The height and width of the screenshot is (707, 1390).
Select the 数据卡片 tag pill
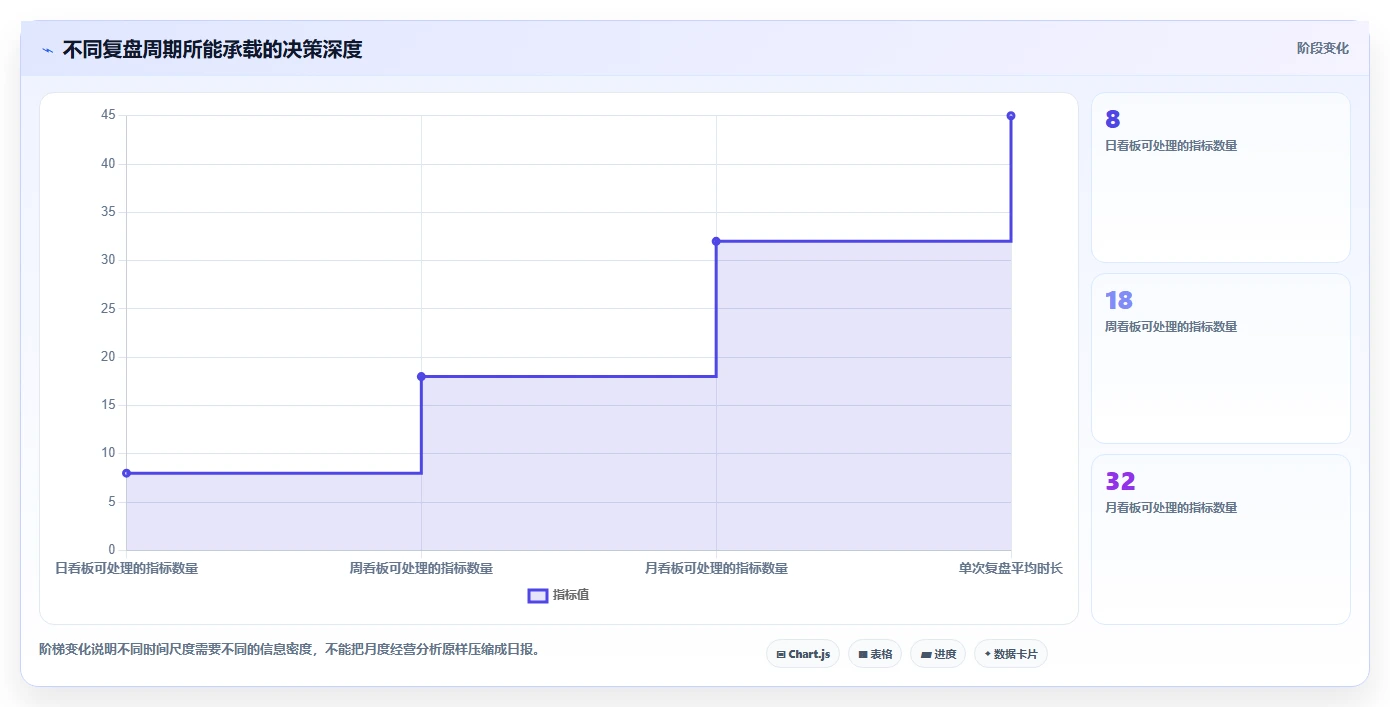tap(1011, 654)
